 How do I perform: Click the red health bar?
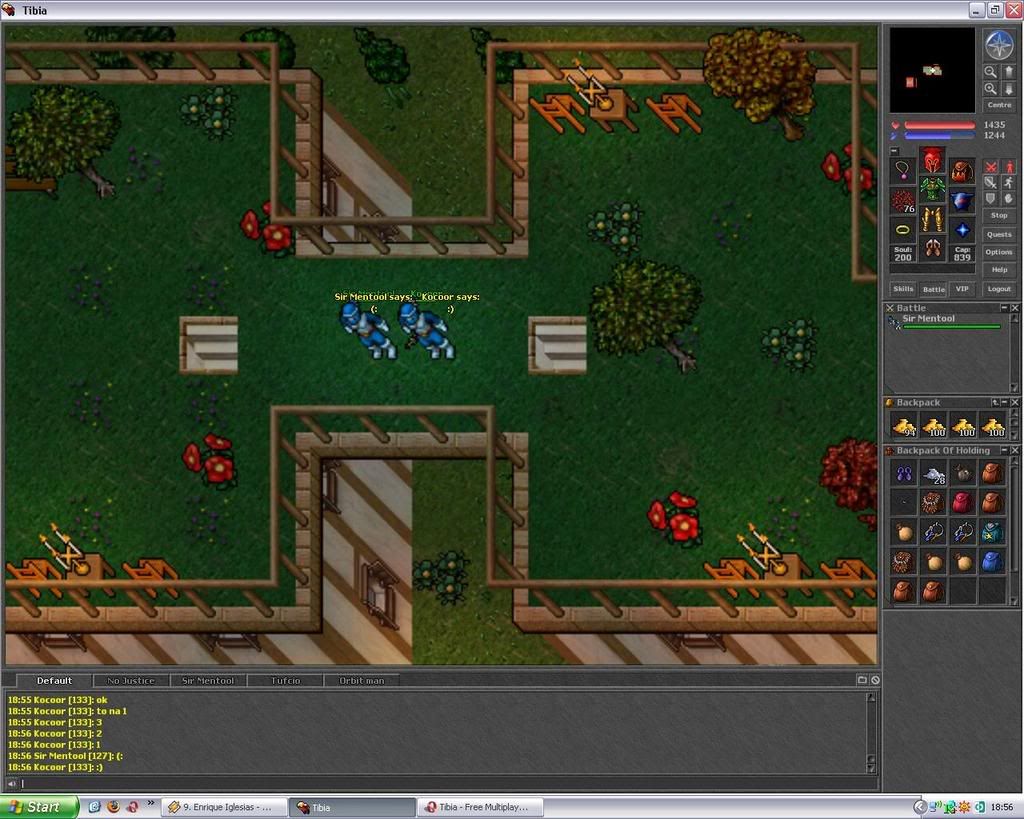[939, 125]
